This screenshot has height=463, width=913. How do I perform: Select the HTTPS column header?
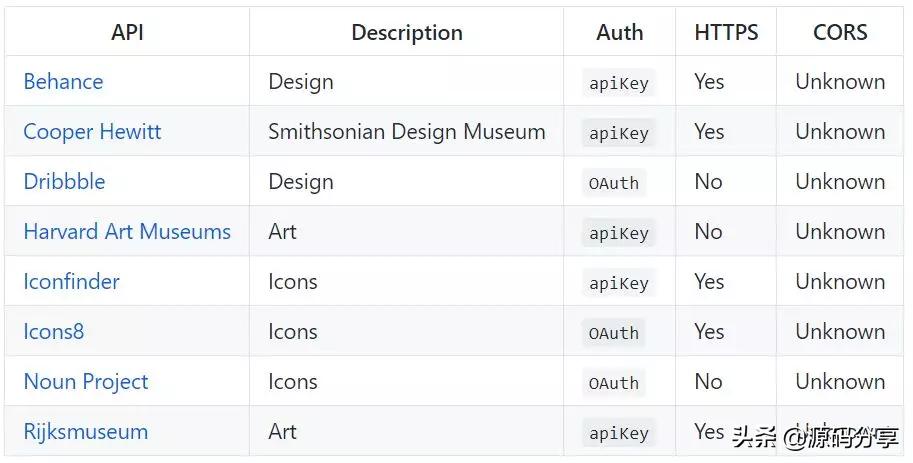[726, 32]
